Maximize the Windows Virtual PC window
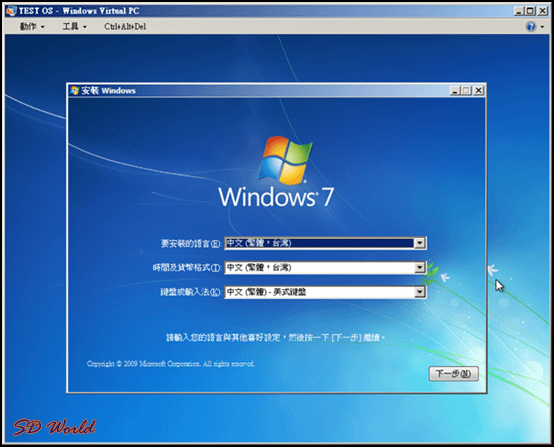Screen dimensions: 554x447 (x=530, y=11)
